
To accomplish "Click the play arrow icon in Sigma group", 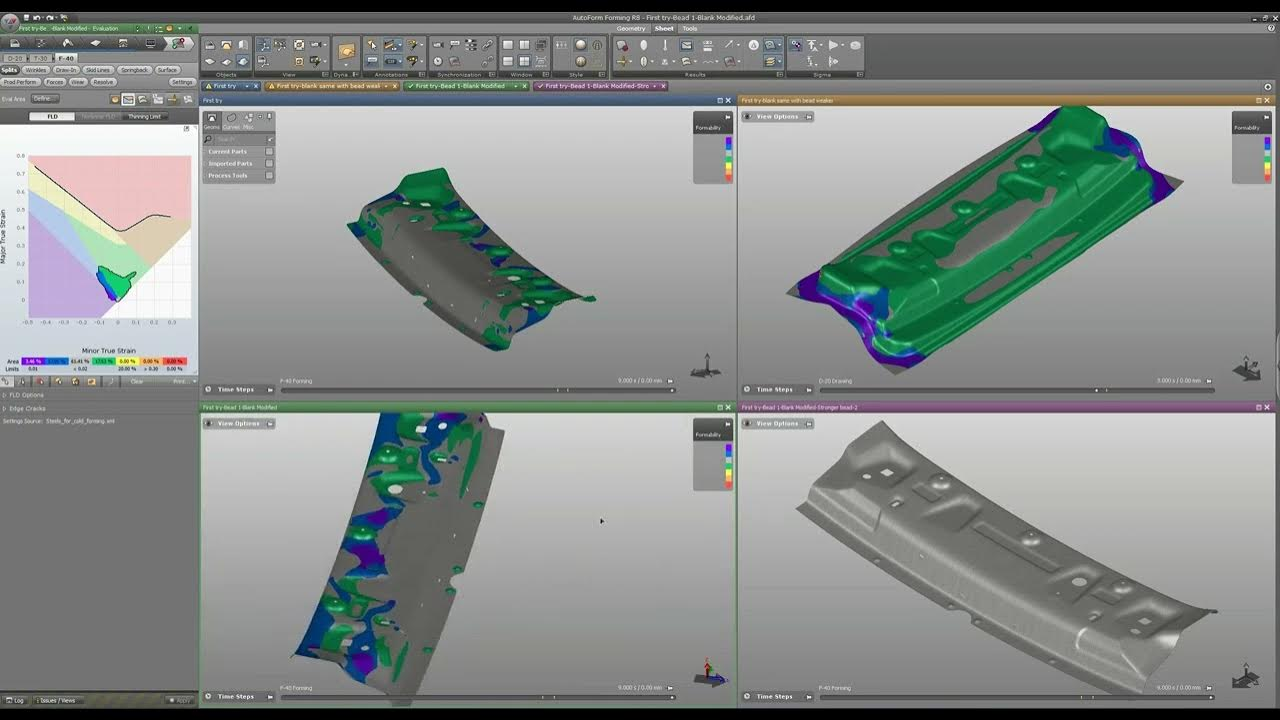I will (x=833, y=45).
